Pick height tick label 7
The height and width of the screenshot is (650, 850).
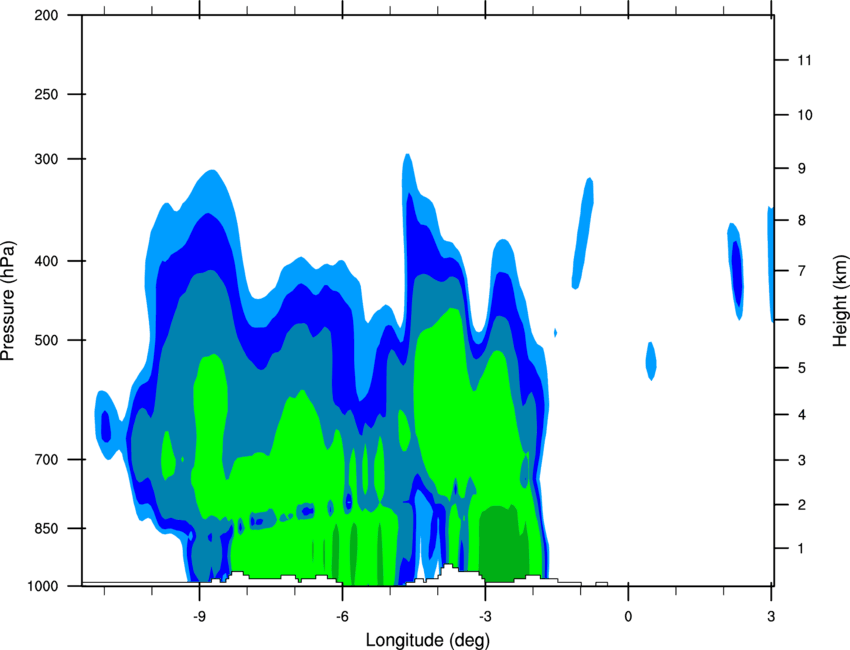coord(802,271)
